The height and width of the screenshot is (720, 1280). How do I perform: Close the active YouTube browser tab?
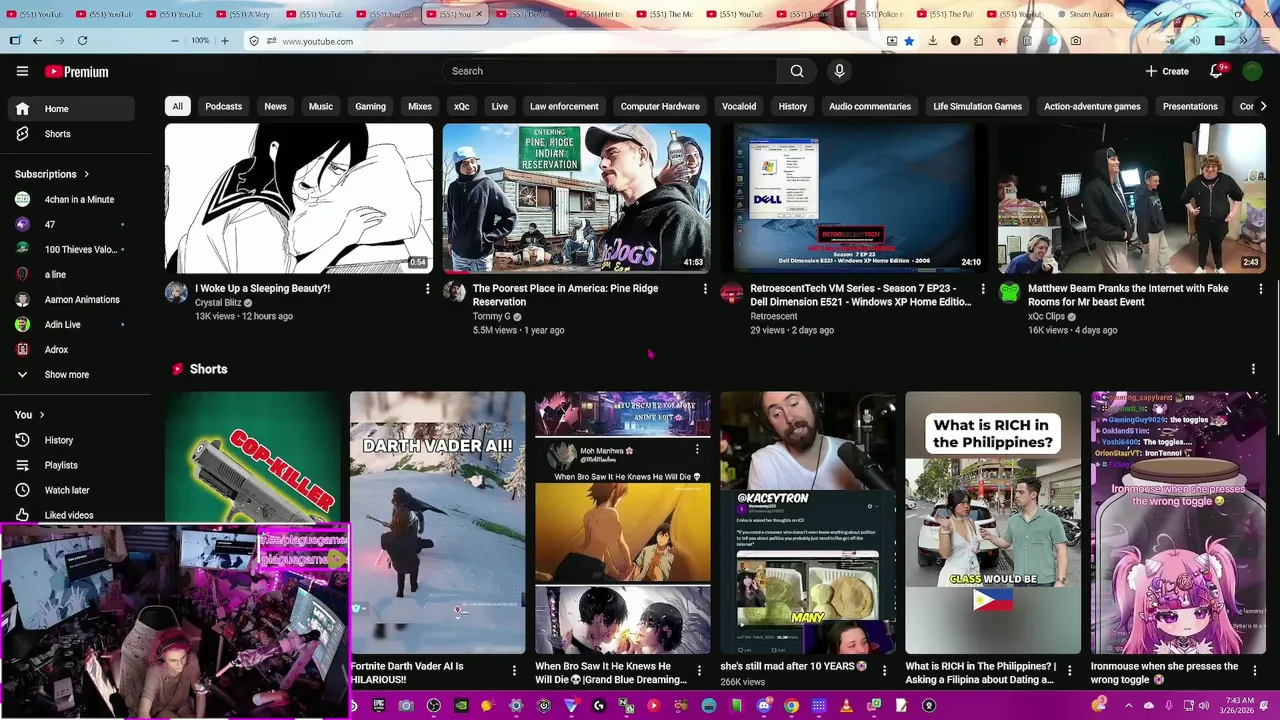pos(479,14)
